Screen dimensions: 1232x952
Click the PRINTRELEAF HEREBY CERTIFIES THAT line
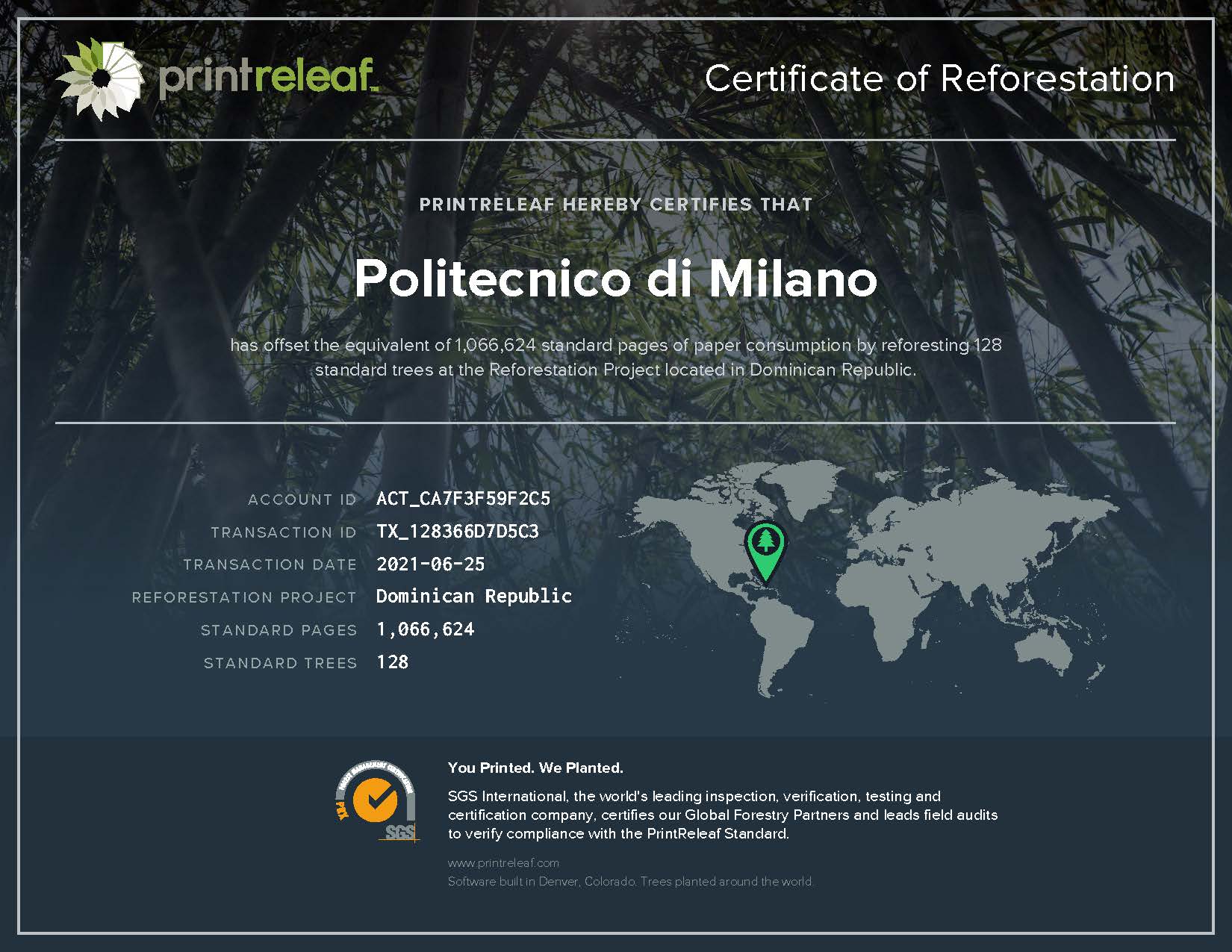pyautogui.click(x=616, y=205)
